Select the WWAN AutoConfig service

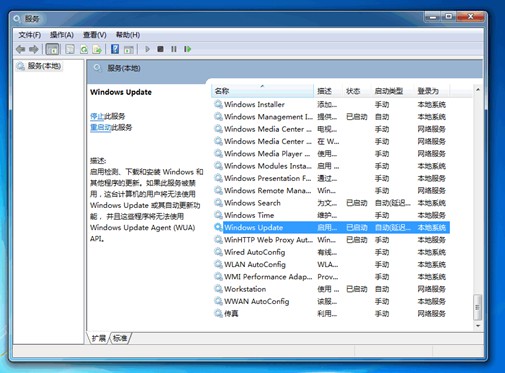click(331, 301)
